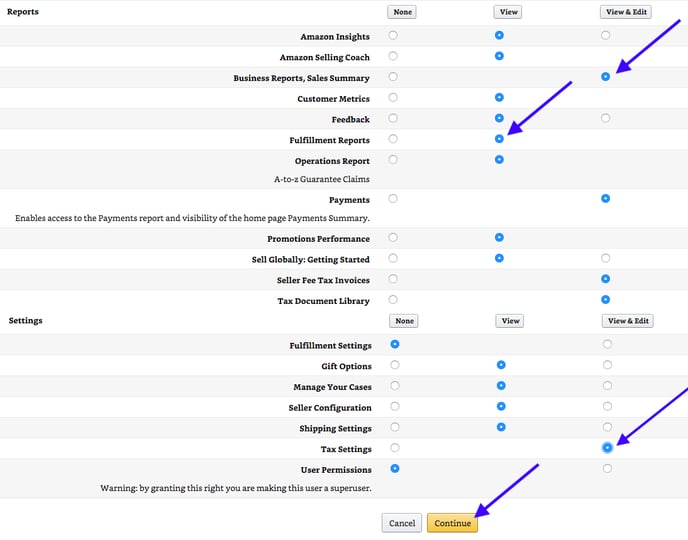
Task: Select View & Edit for Gift Options
Action: 607,365
